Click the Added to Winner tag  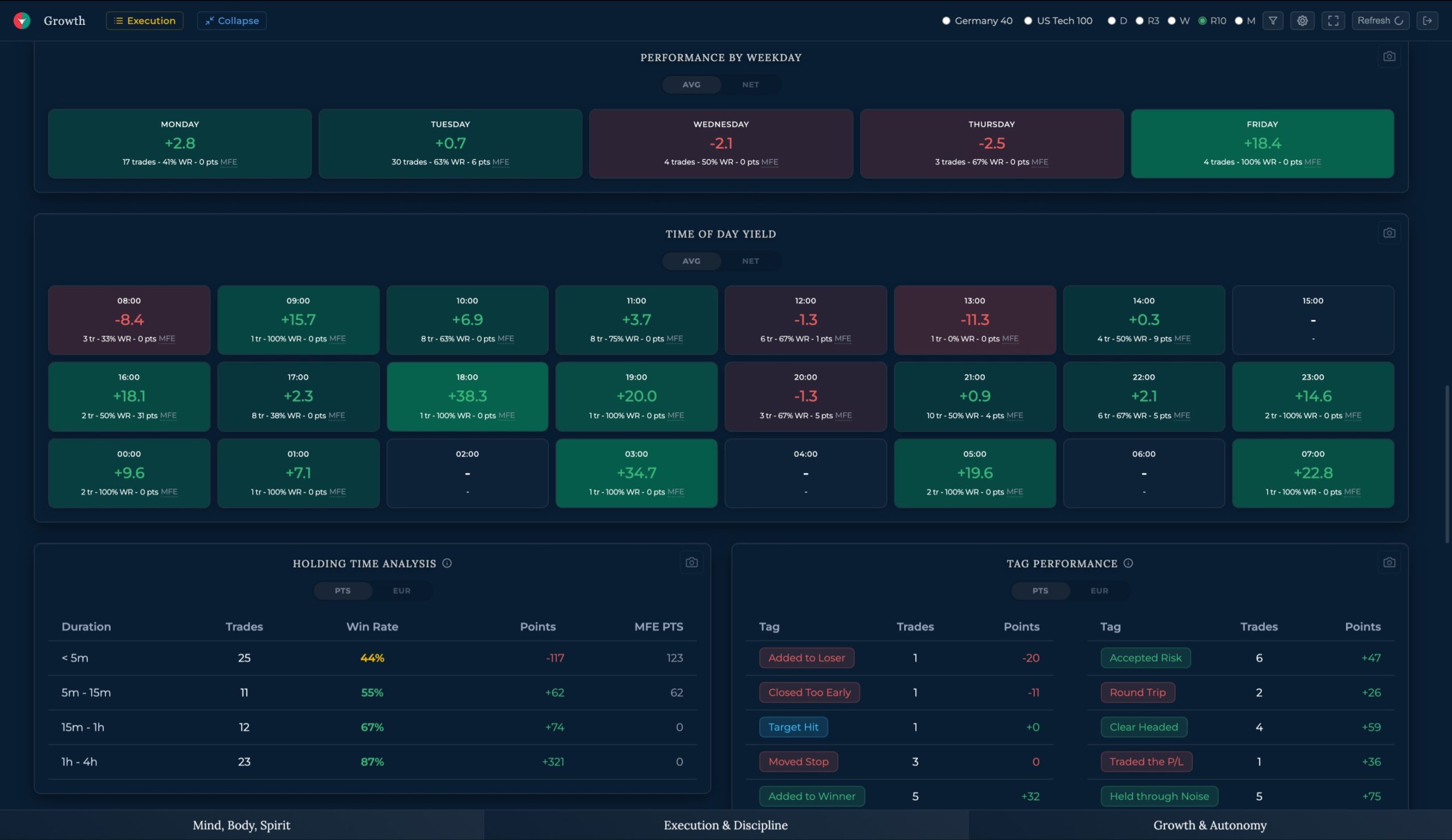coord(811,796)
